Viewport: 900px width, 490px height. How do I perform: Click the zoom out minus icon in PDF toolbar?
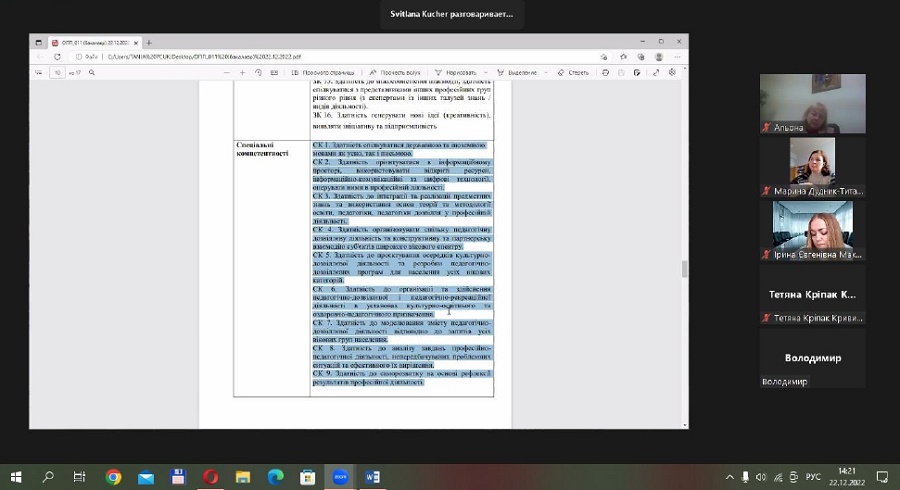227,73
